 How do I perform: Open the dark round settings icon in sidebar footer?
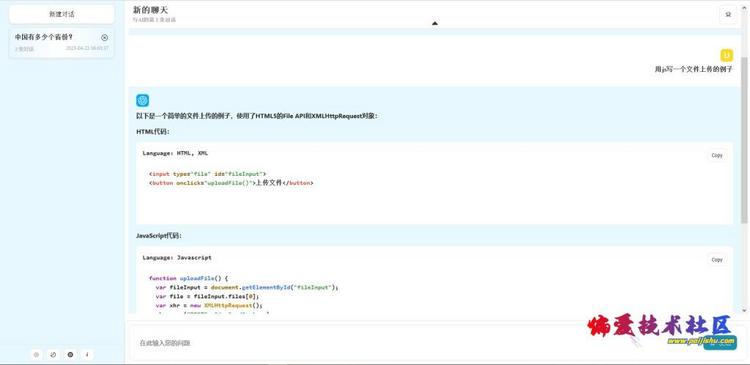pos(70,354)
